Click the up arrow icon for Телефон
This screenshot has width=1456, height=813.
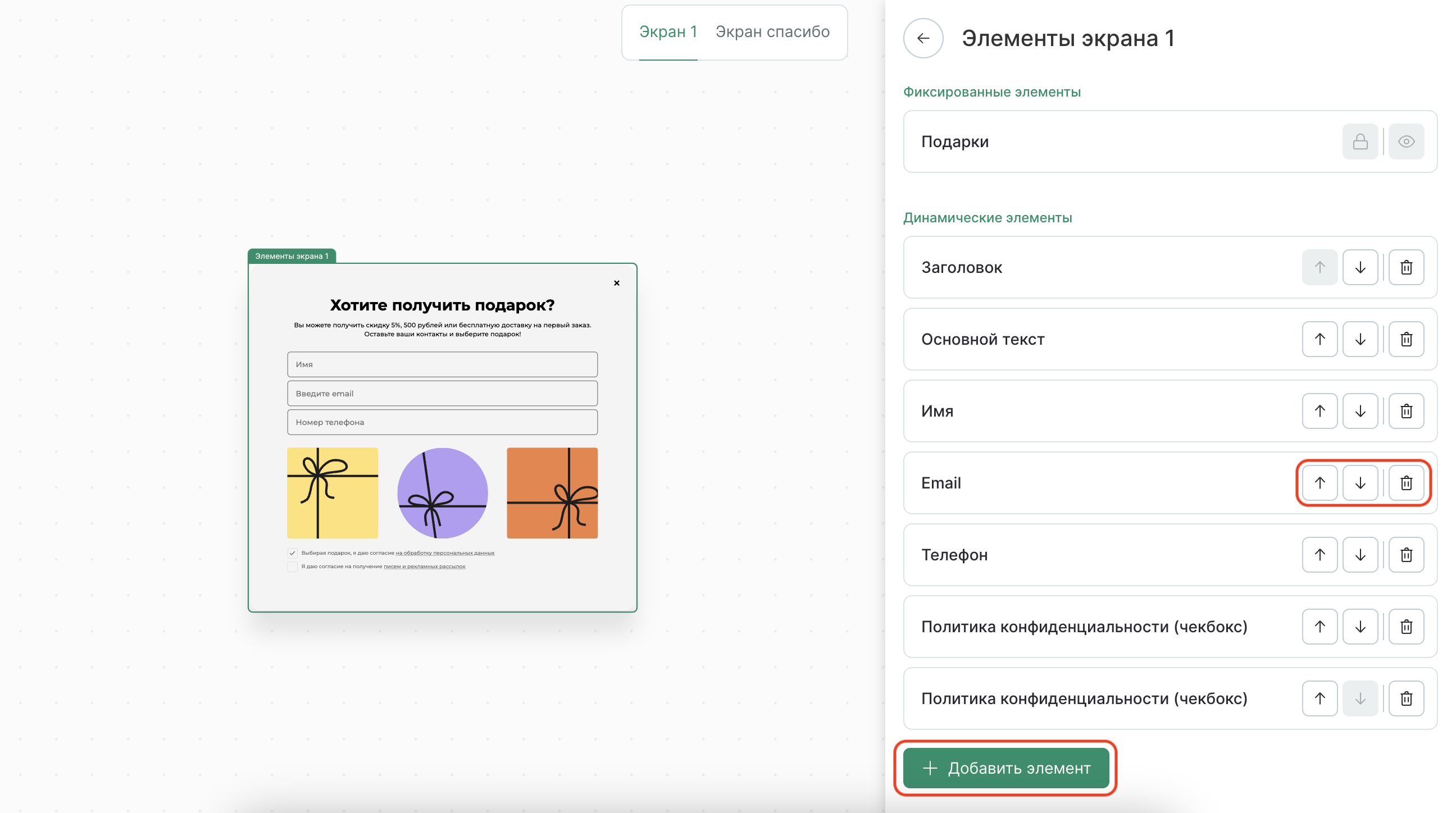(1320, 555)
